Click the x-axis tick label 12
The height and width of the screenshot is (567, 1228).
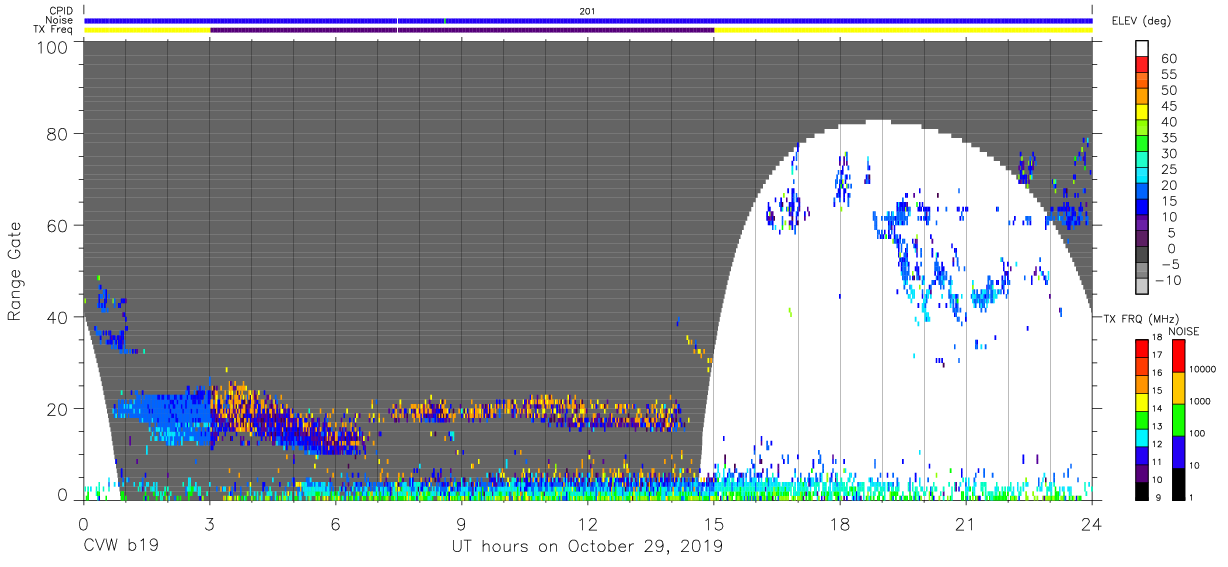click(587, 523)
